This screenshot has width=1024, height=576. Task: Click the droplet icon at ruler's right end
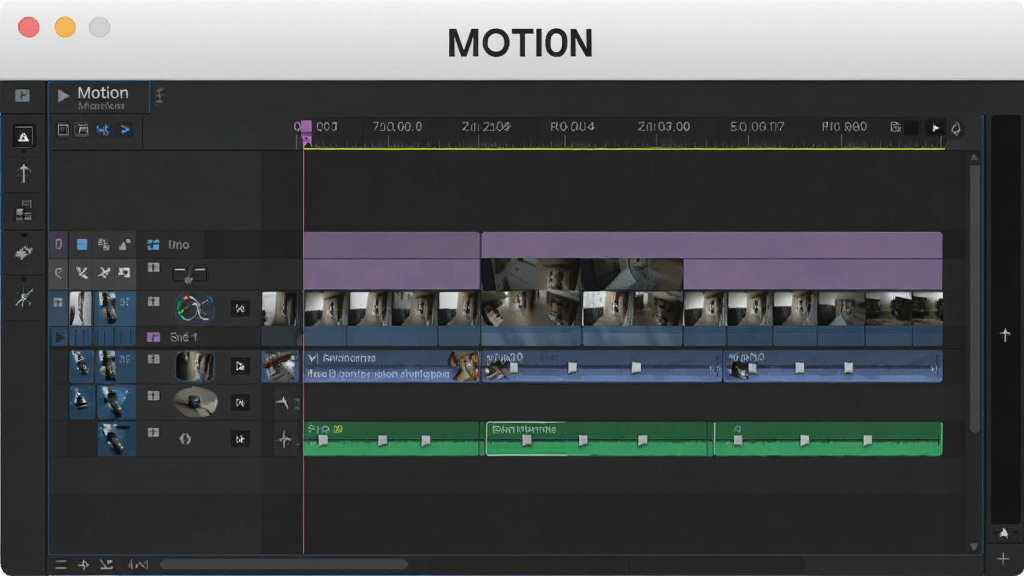(956, 129)
